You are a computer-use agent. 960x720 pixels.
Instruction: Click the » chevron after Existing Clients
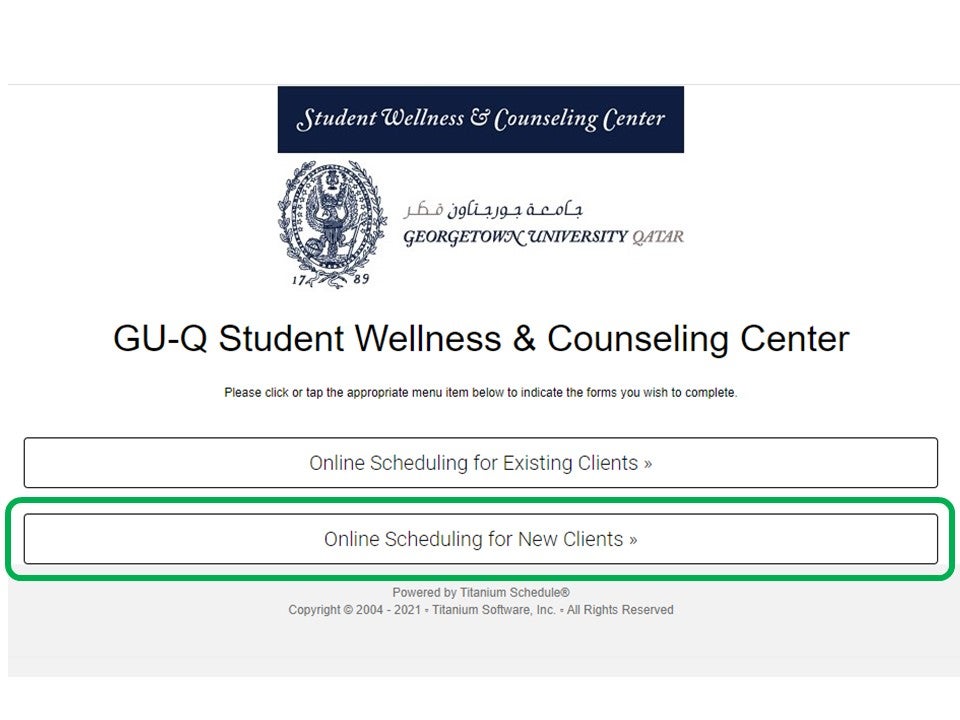tap(648, 464)
